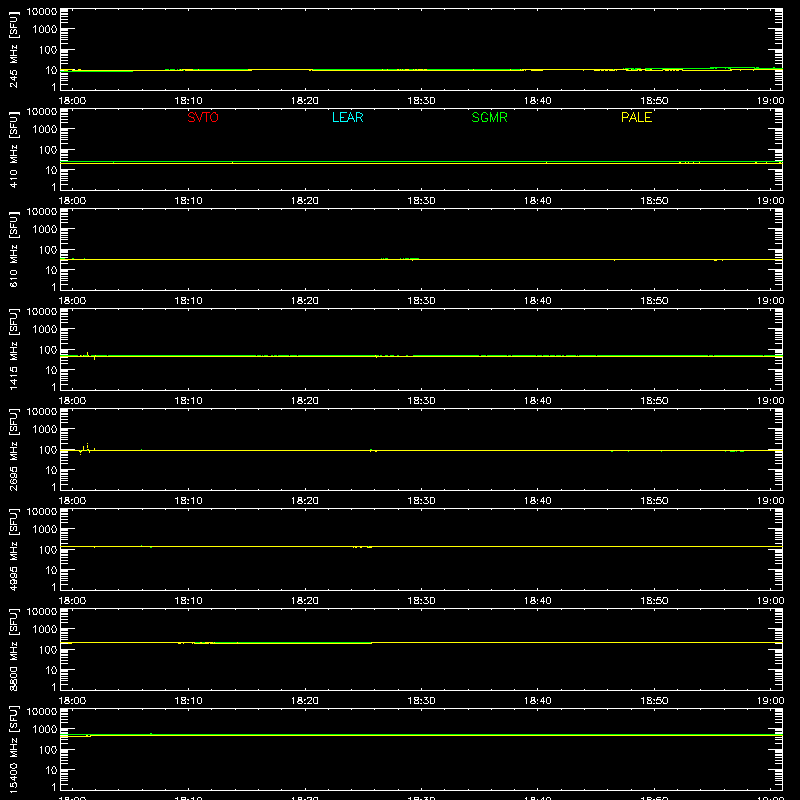The width and height of the screenshot is (800, 800).
Task: Click 19:00 time label under 245 MHz panel
Action: 770,101
